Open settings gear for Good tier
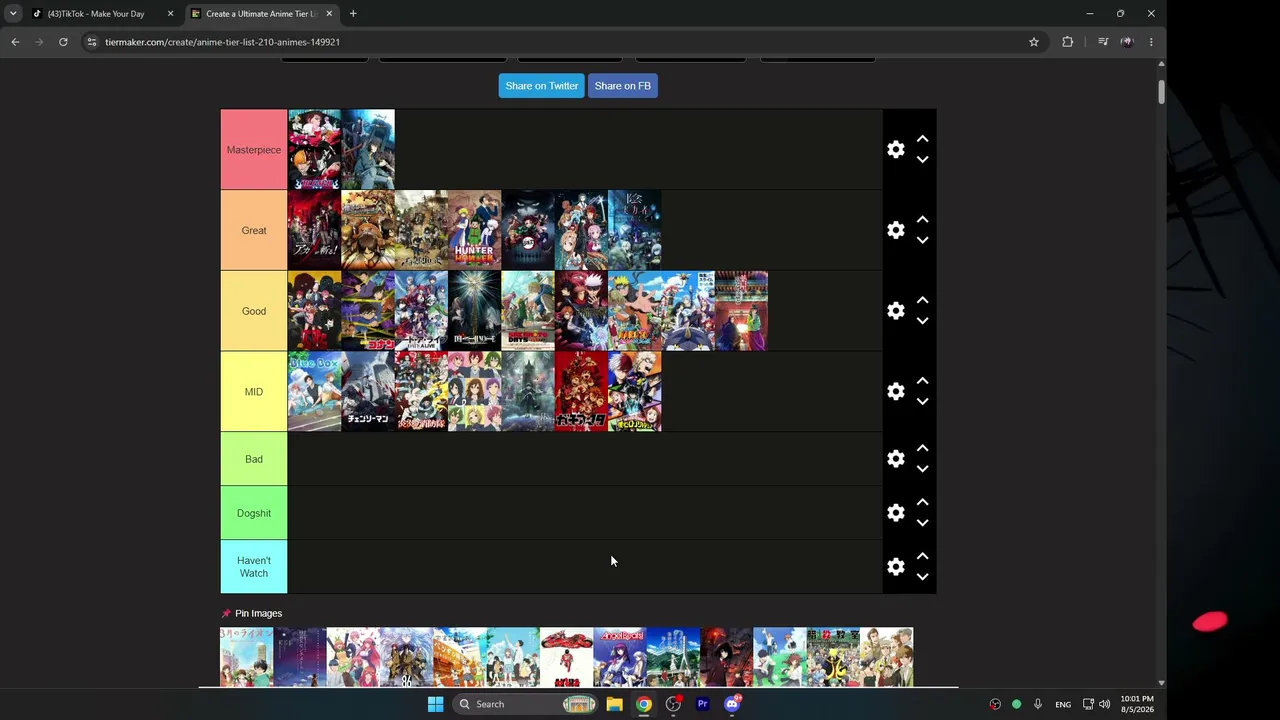 coord(896,311)
